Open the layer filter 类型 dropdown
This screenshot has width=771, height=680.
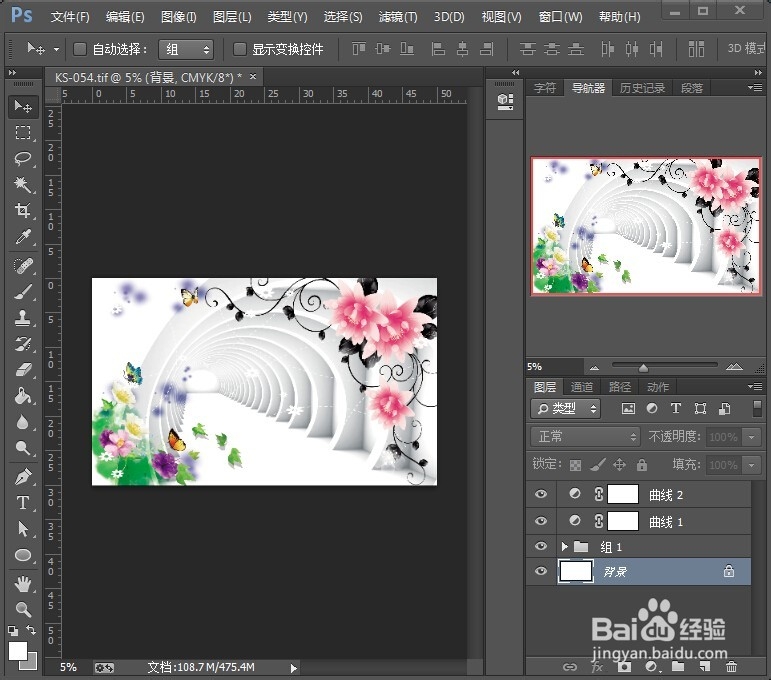point(565,409)
